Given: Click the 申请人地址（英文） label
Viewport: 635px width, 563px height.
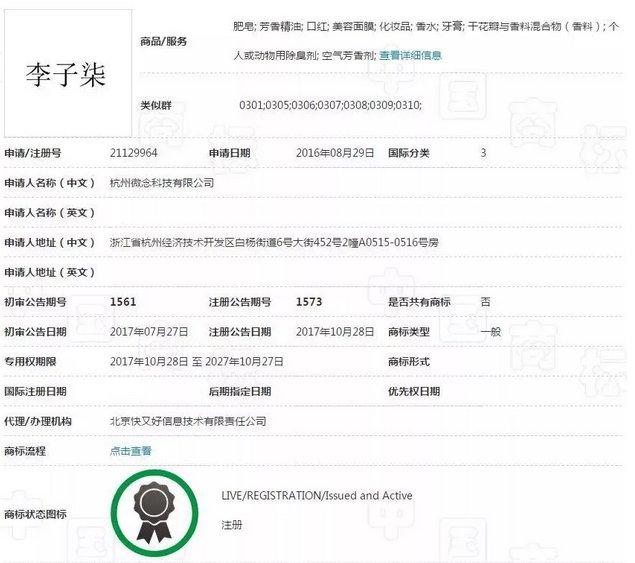Looking at the screenshot, I should click(49, 272).
